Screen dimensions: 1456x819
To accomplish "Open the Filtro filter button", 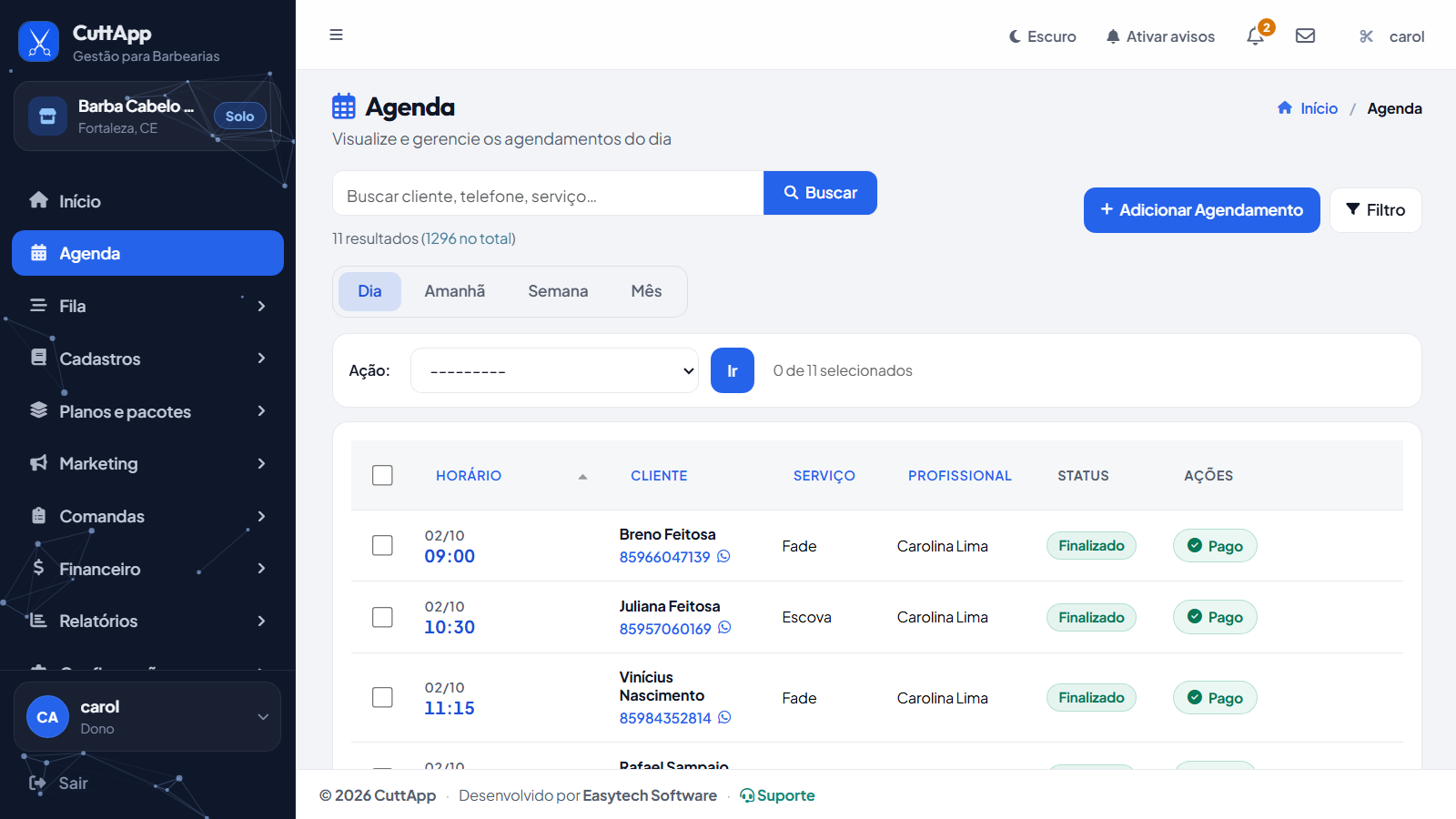I will [x=1375, y=210].
